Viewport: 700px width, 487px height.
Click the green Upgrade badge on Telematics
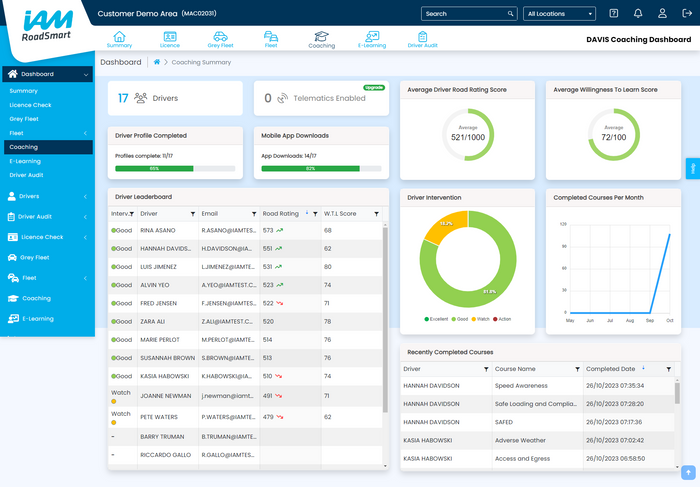click(x=373, y=88)
